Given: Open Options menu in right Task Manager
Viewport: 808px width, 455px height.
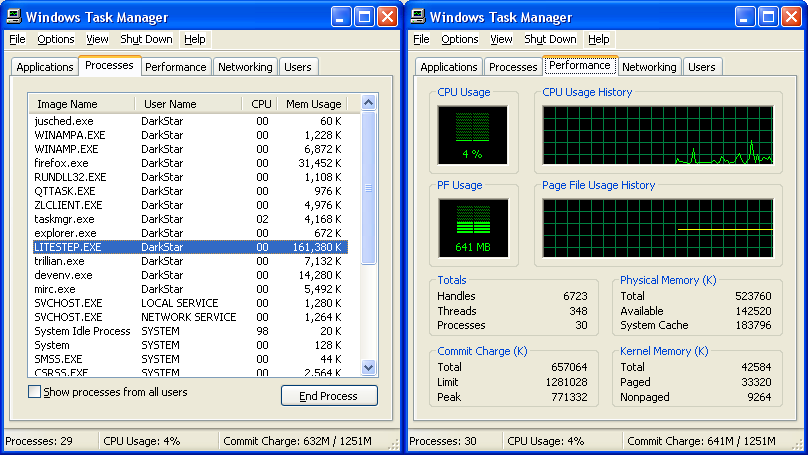Looking at the screenshot, I should [460, 39].
